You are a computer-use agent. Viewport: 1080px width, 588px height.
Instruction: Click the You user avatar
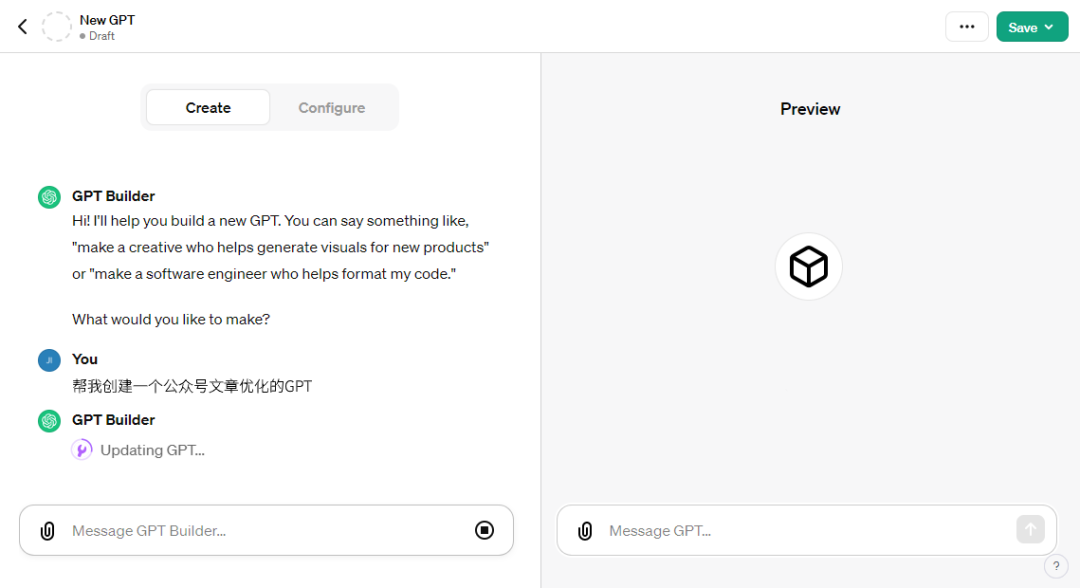[x=49, y=360]
